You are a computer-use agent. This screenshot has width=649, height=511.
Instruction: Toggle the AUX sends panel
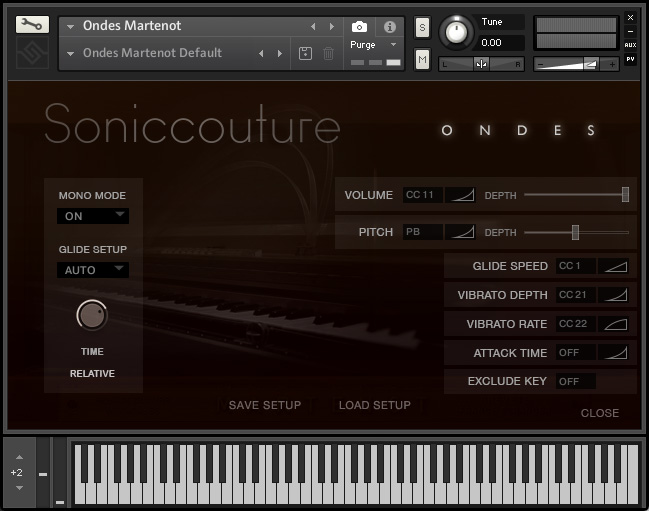(x=630, y=45)
